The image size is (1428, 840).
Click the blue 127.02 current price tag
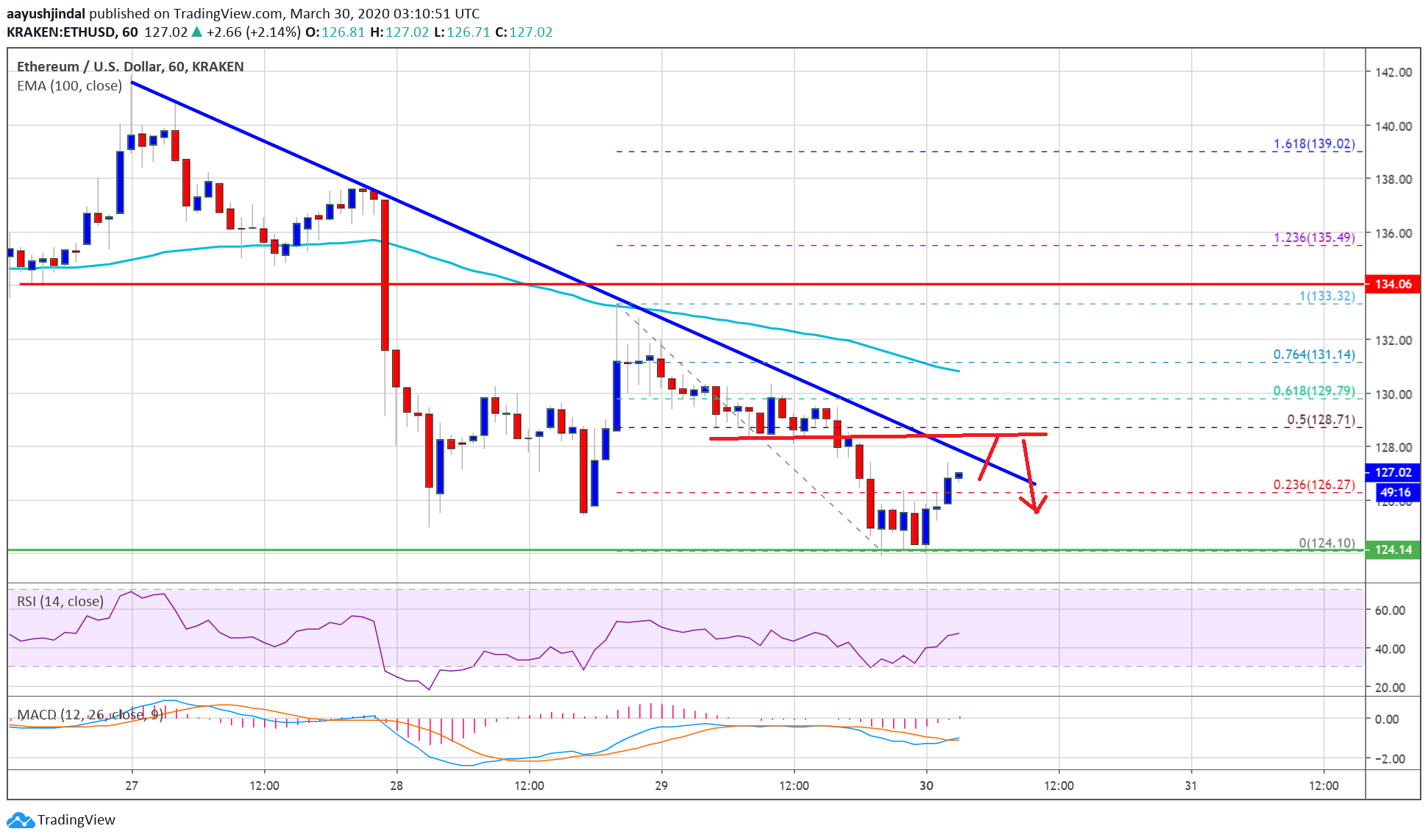click(1393, 472)
